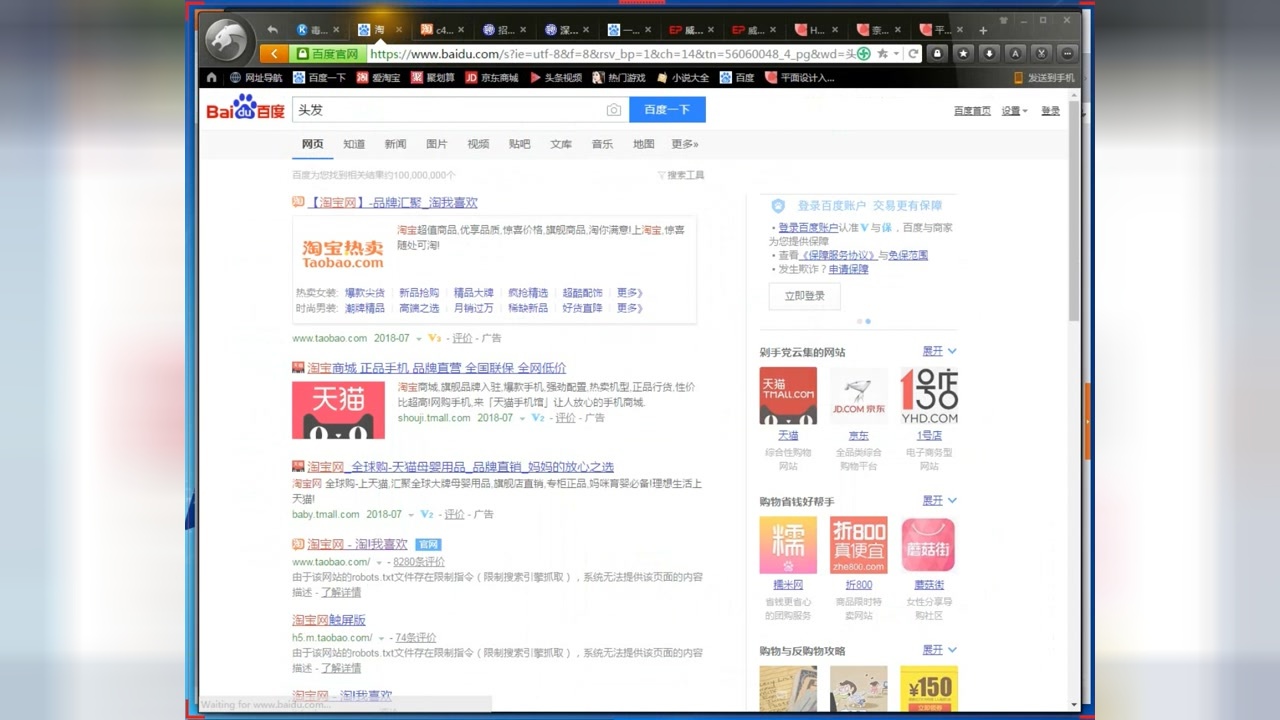
Task: Open the 爱淘宝 bookmark
Action: [x=378, y=77]
